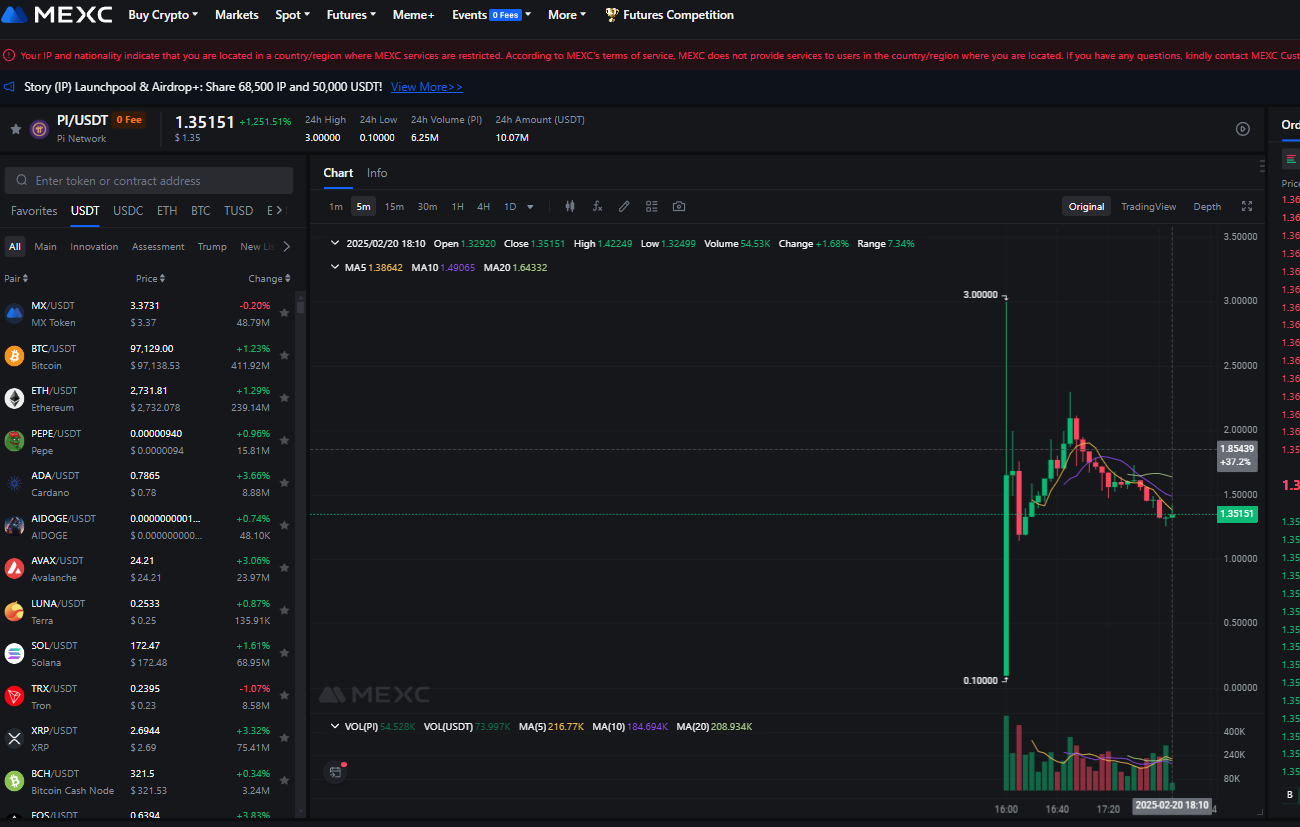The width and height of the screenshot is (1300, 827).
Task: Click the Solana coin icon
Action: click(14, 654)
